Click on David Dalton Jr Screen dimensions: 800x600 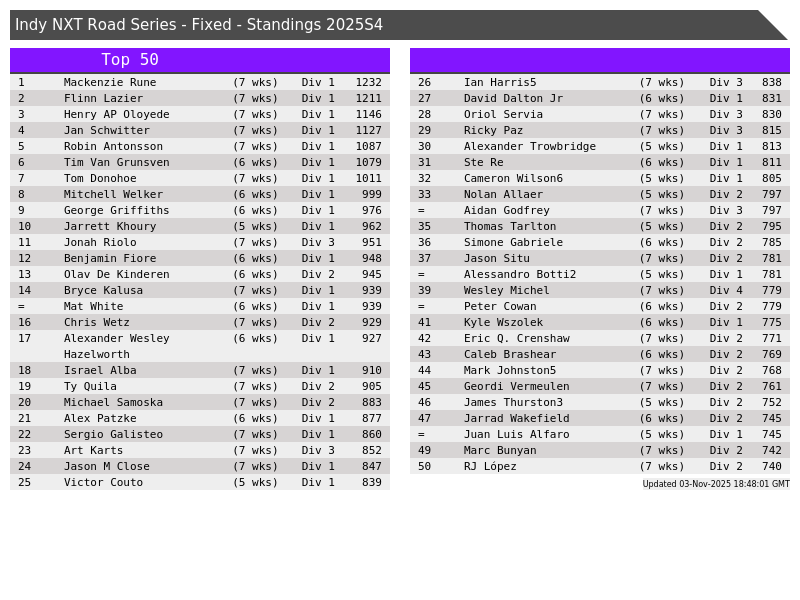(x=513, y=99)
